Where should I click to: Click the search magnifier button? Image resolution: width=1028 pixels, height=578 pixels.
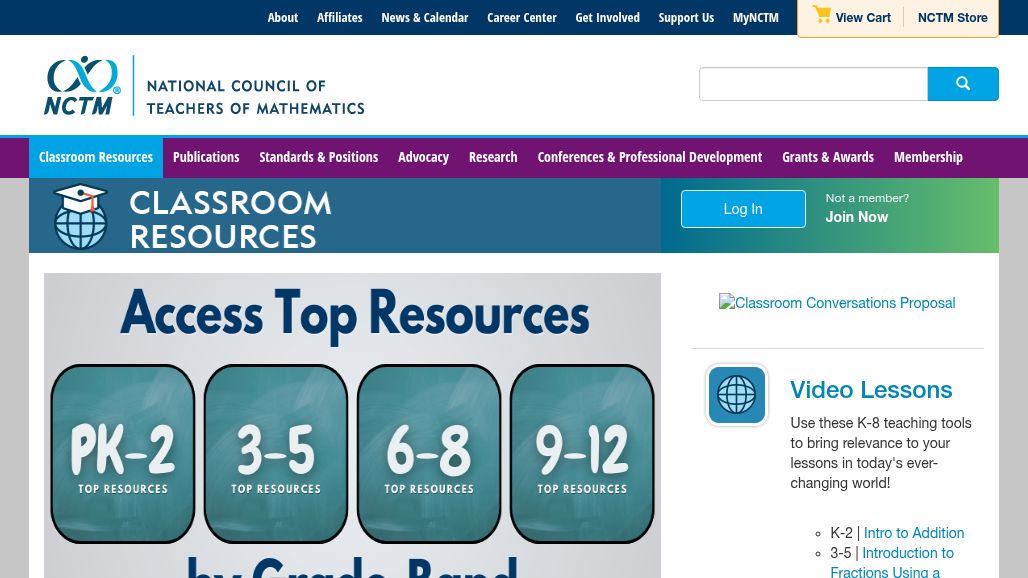coord(962,84)
